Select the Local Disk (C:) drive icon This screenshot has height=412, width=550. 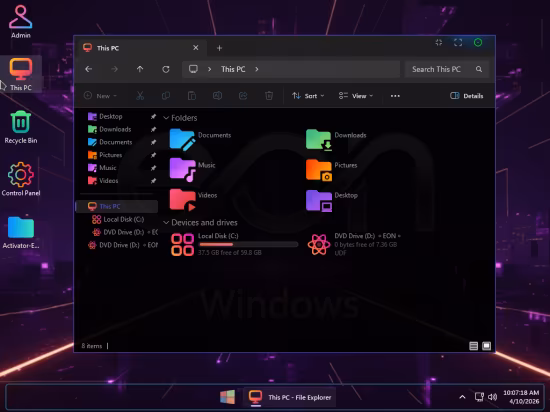(x=182, y=244)
